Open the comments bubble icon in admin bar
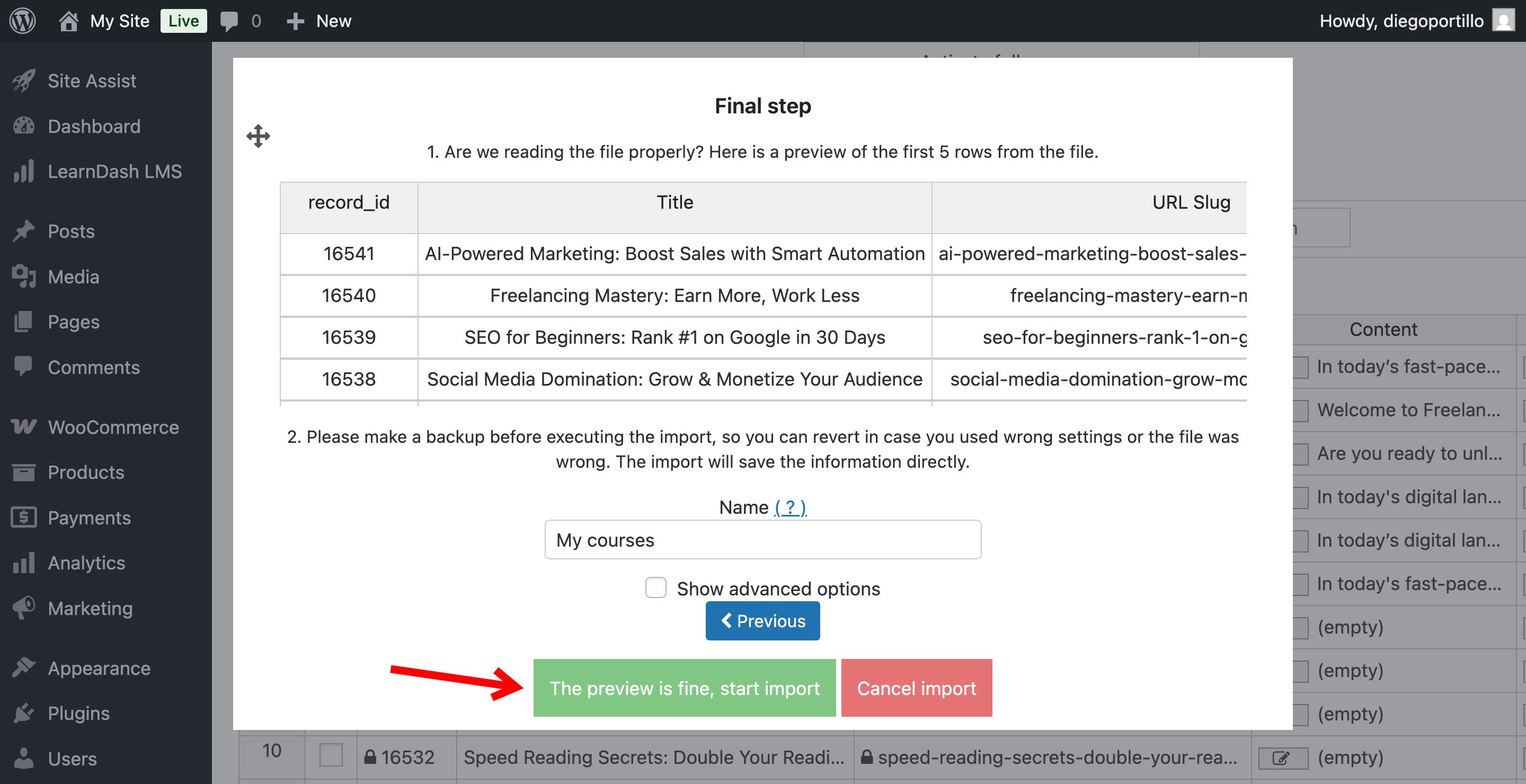This screenshot has width=1526, height=784. click(x=229, y=21)
